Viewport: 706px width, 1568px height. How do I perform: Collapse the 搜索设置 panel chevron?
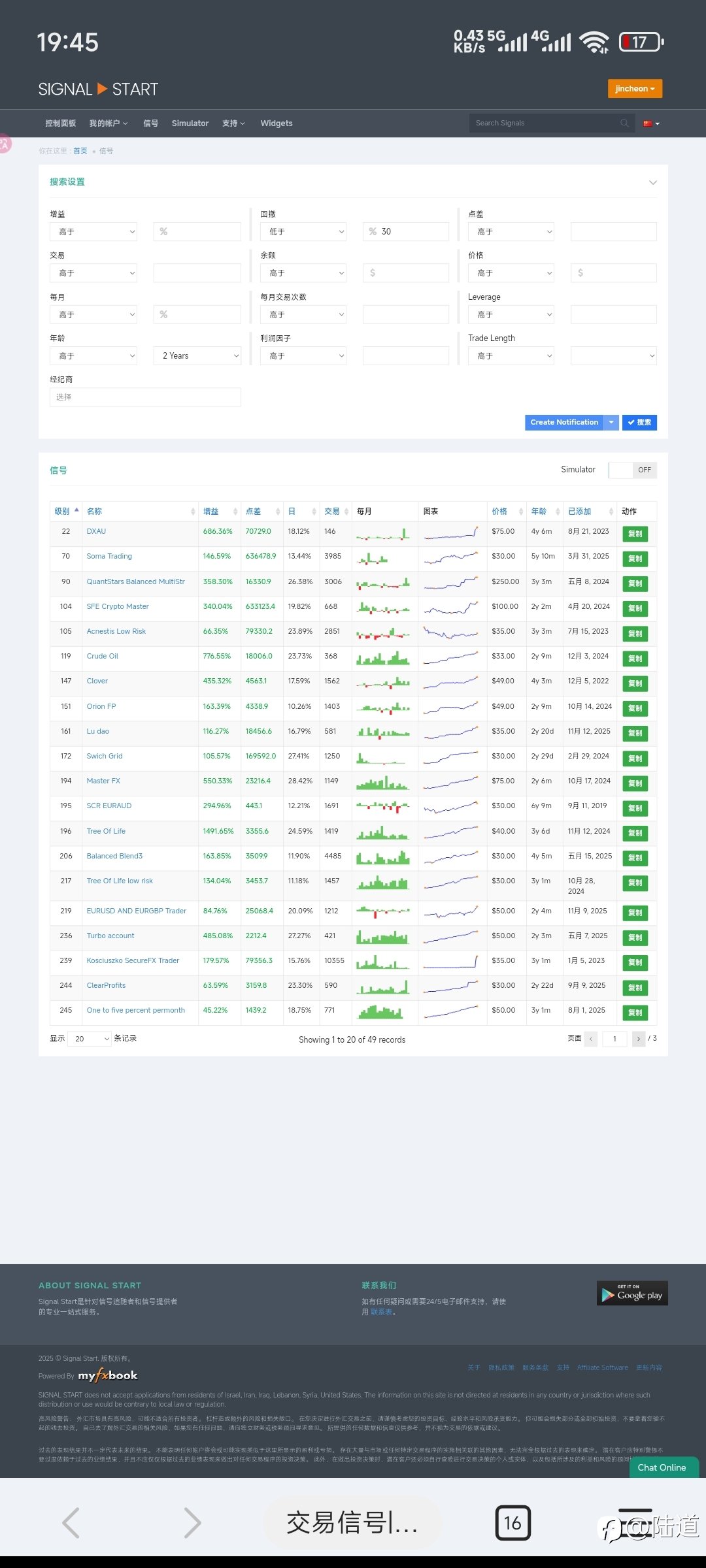tap(652, 182)
